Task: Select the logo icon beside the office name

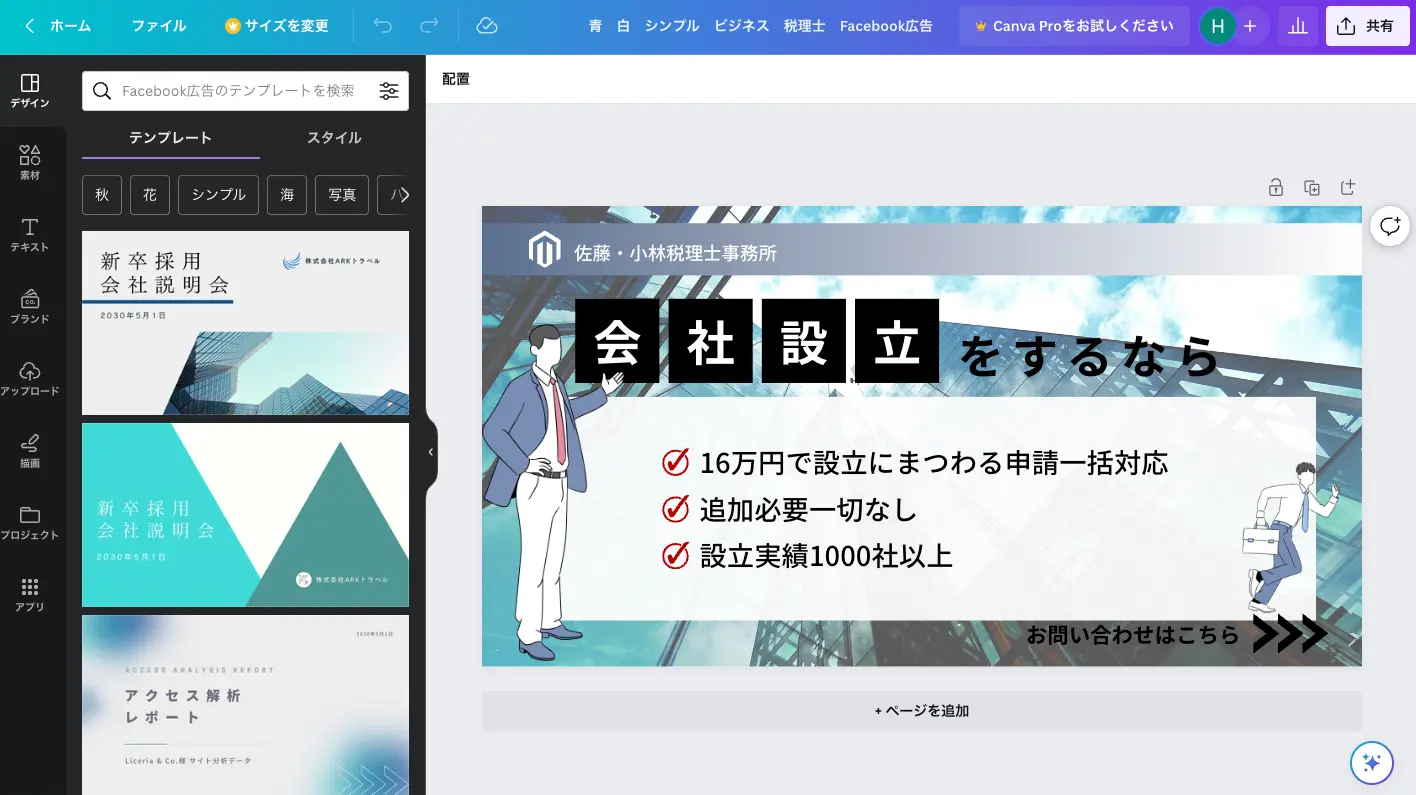Action: coord(544,250)
